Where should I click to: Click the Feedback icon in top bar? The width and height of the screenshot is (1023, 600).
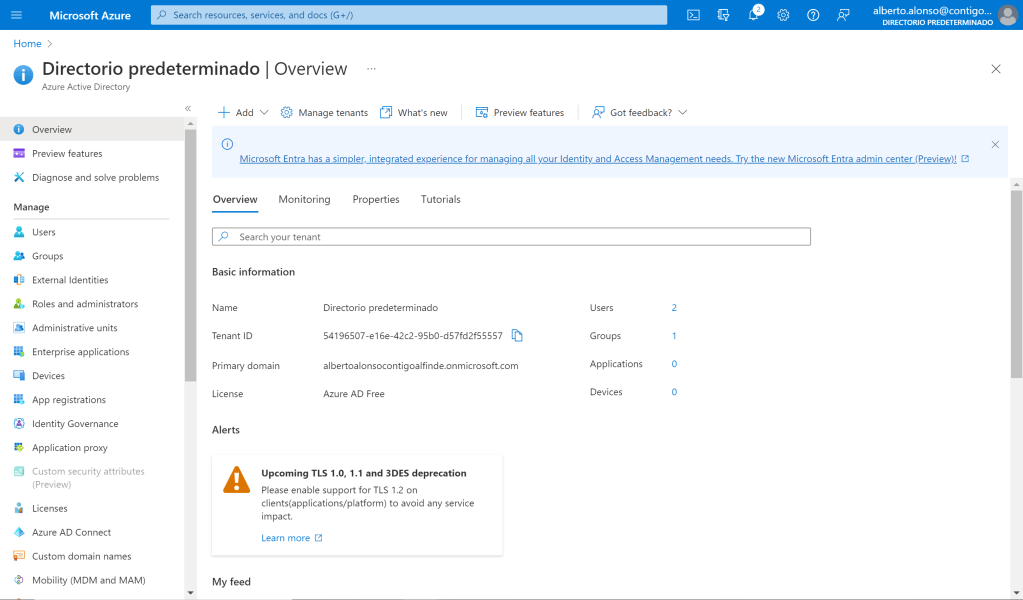pos(843,15)
